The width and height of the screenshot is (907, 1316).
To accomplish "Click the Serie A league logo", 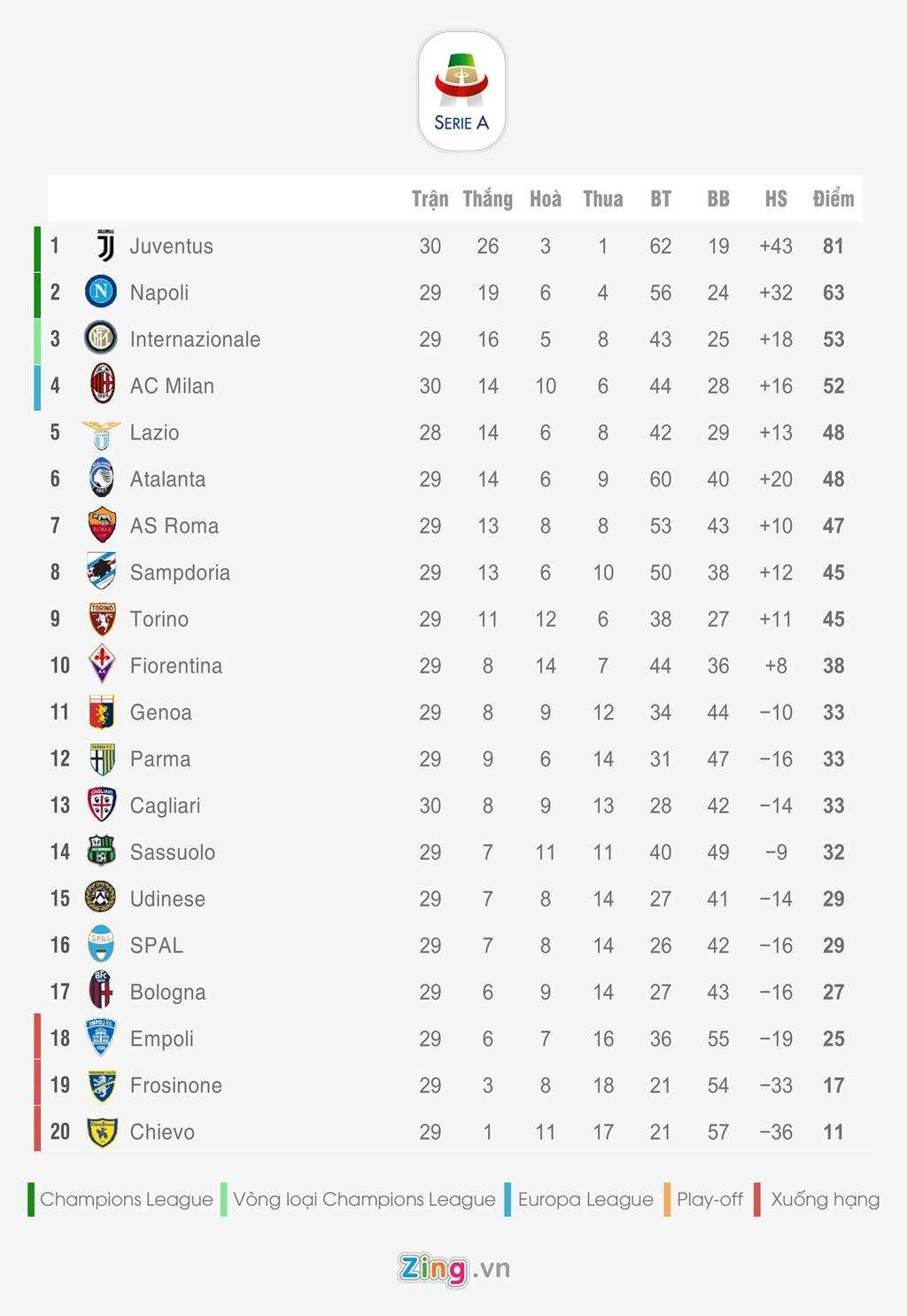I will click(461, 92).
